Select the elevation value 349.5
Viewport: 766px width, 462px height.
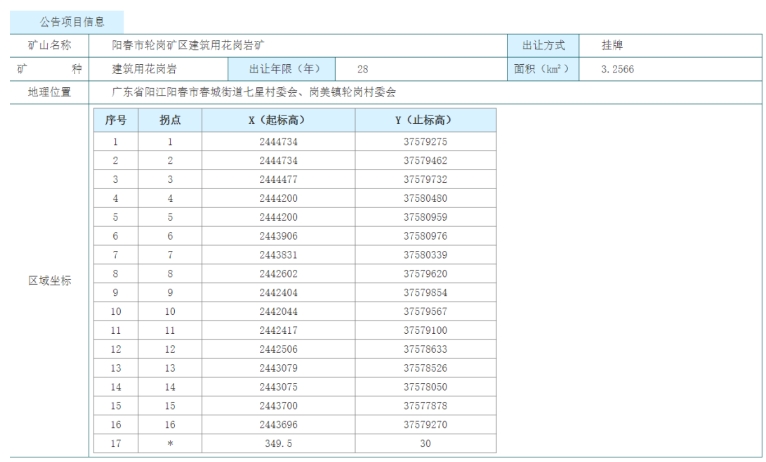[278, 443]
